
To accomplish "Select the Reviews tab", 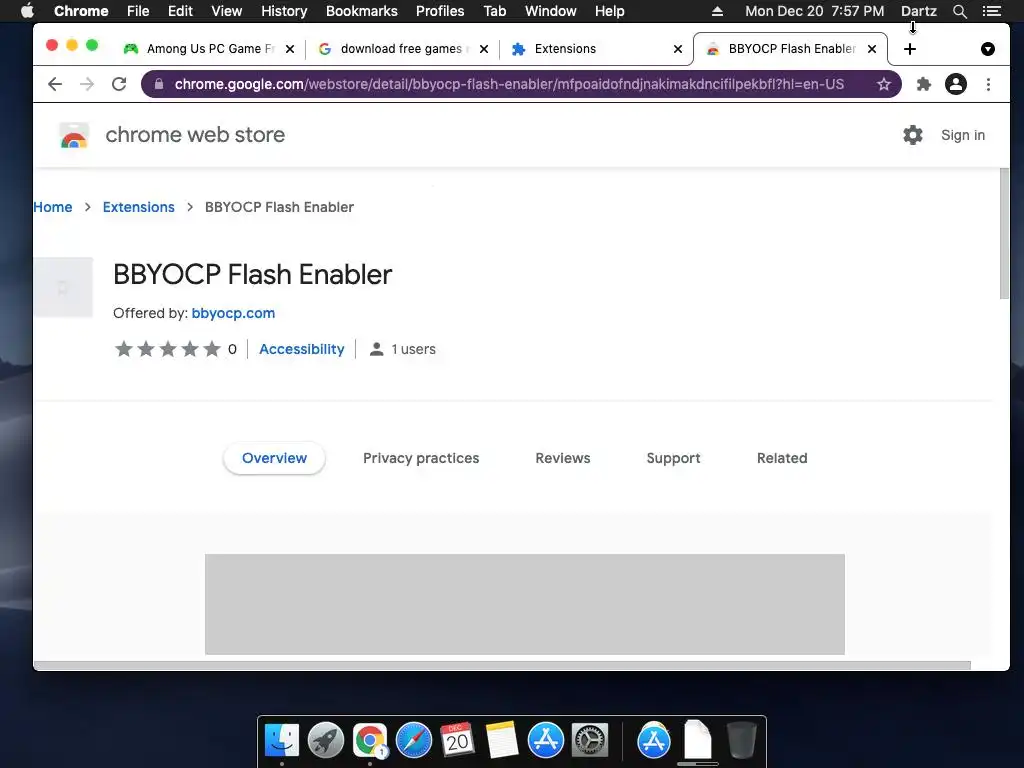I will coord(563,458).
